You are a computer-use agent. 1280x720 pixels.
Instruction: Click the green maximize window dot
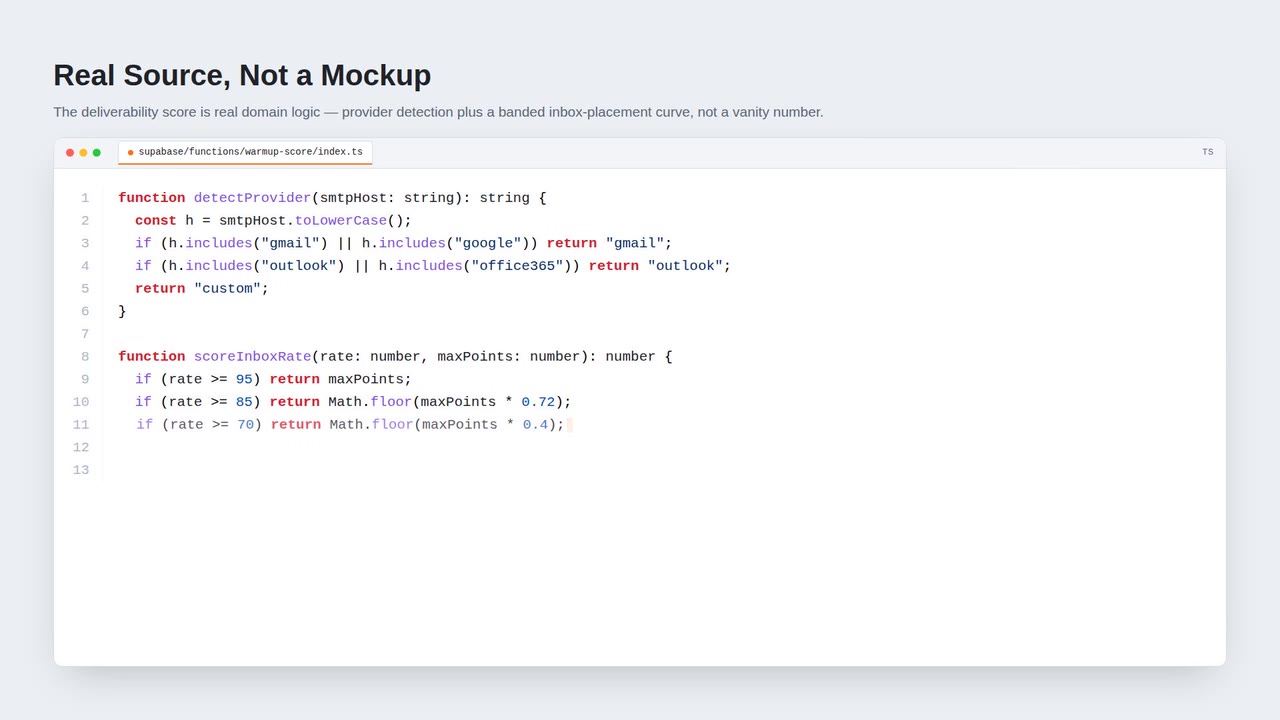coord(97,153)
